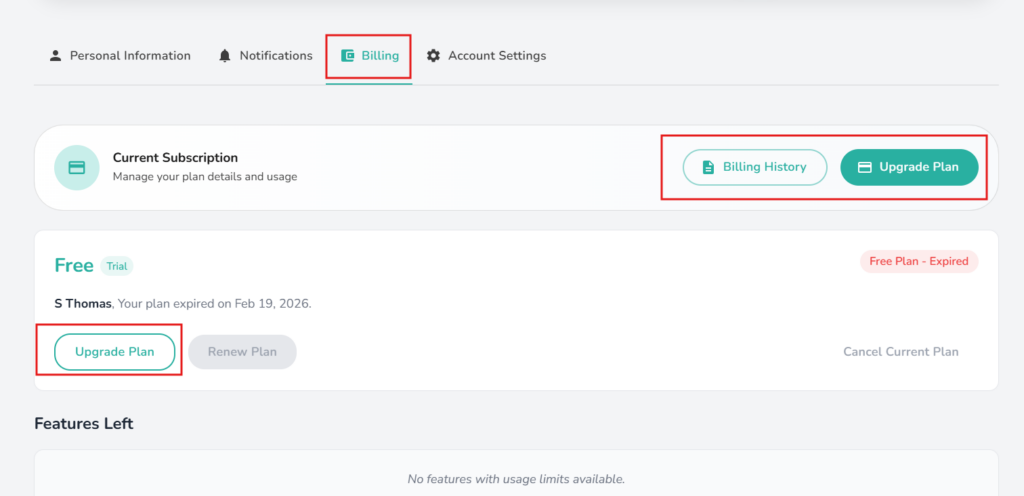Image resolution: width=1024 pixels, height=496 pixels.
Task: Select the Billing tab label
Action: coord(380,56)
